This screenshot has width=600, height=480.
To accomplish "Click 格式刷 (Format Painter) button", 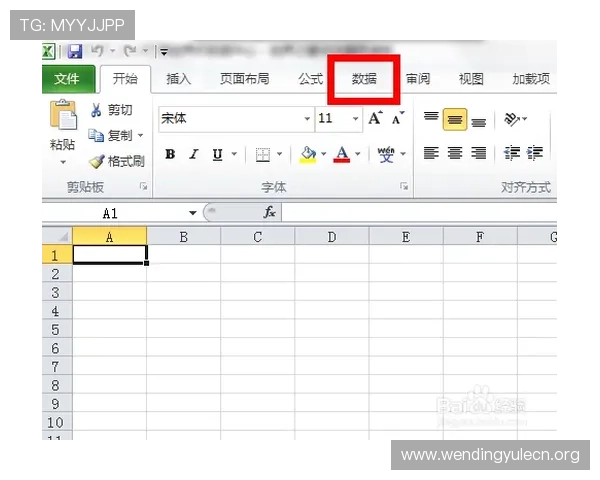I will (117, 161).
